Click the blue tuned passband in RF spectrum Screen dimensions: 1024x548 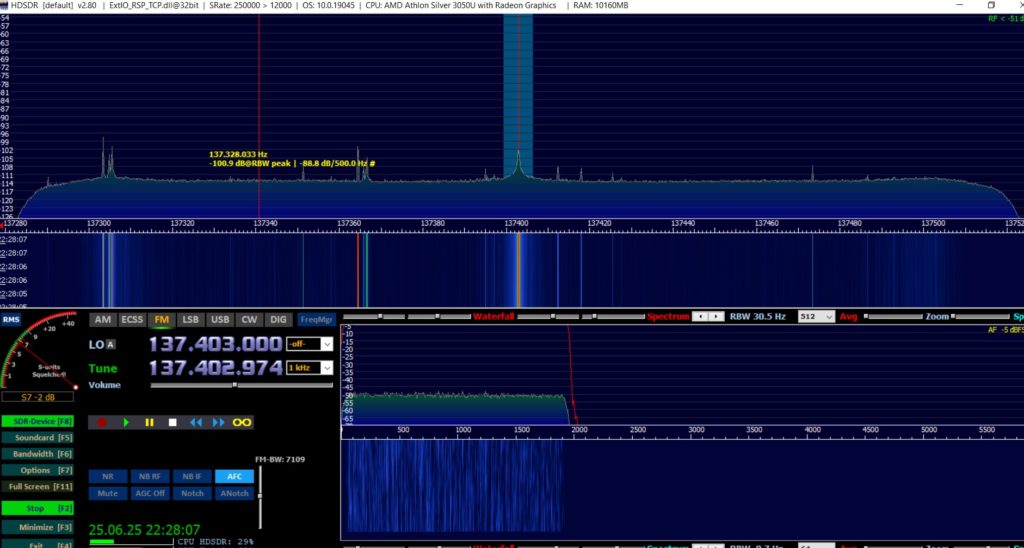coord(518,95)
